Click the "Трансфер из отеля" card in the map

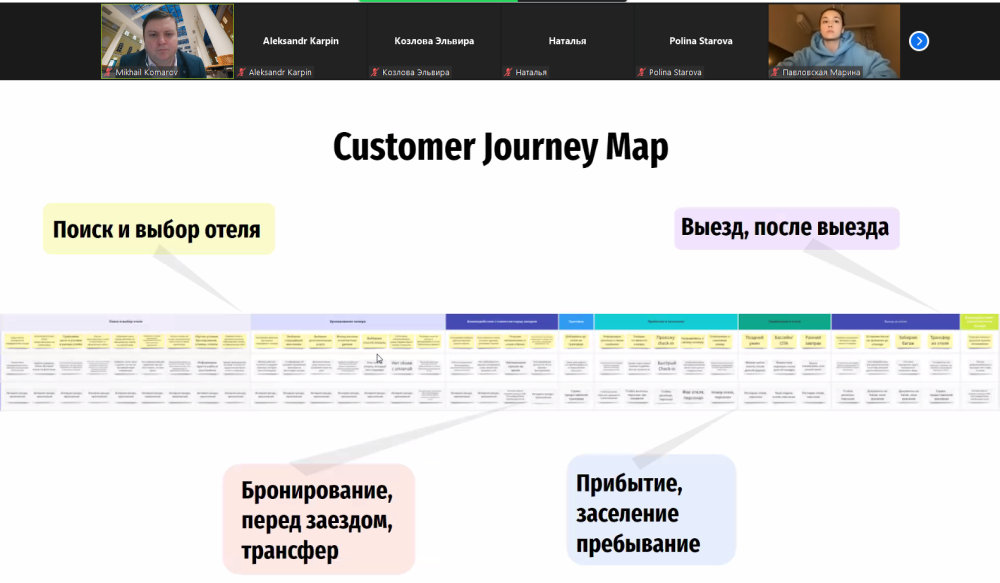point(939,341)
